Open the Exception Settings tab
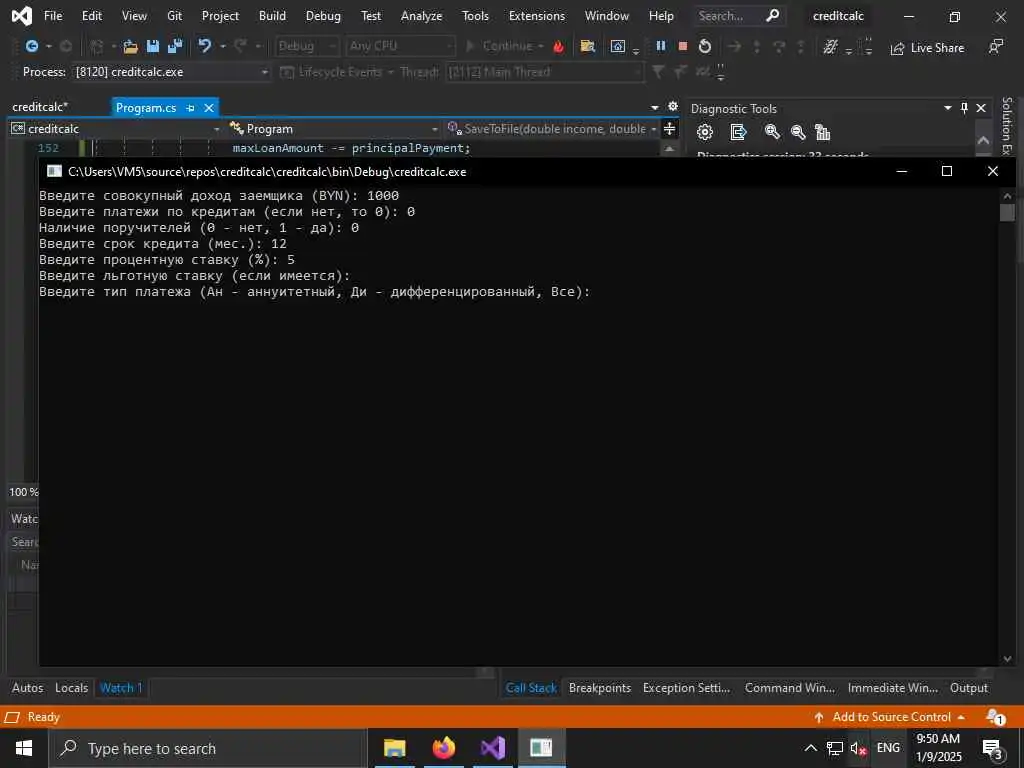 tap(686, 688)
